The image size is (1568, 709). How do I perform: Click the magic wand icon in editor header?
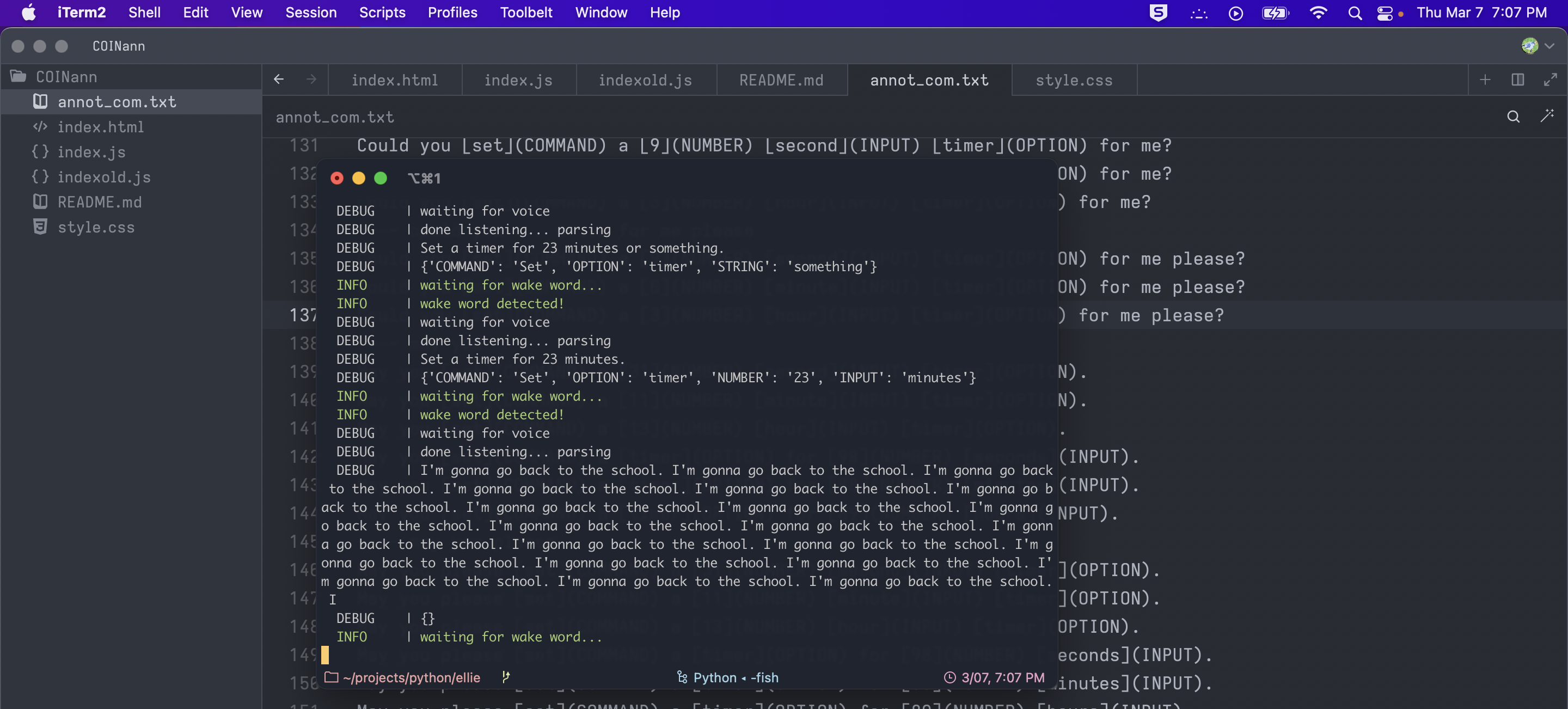point(1547,115)
